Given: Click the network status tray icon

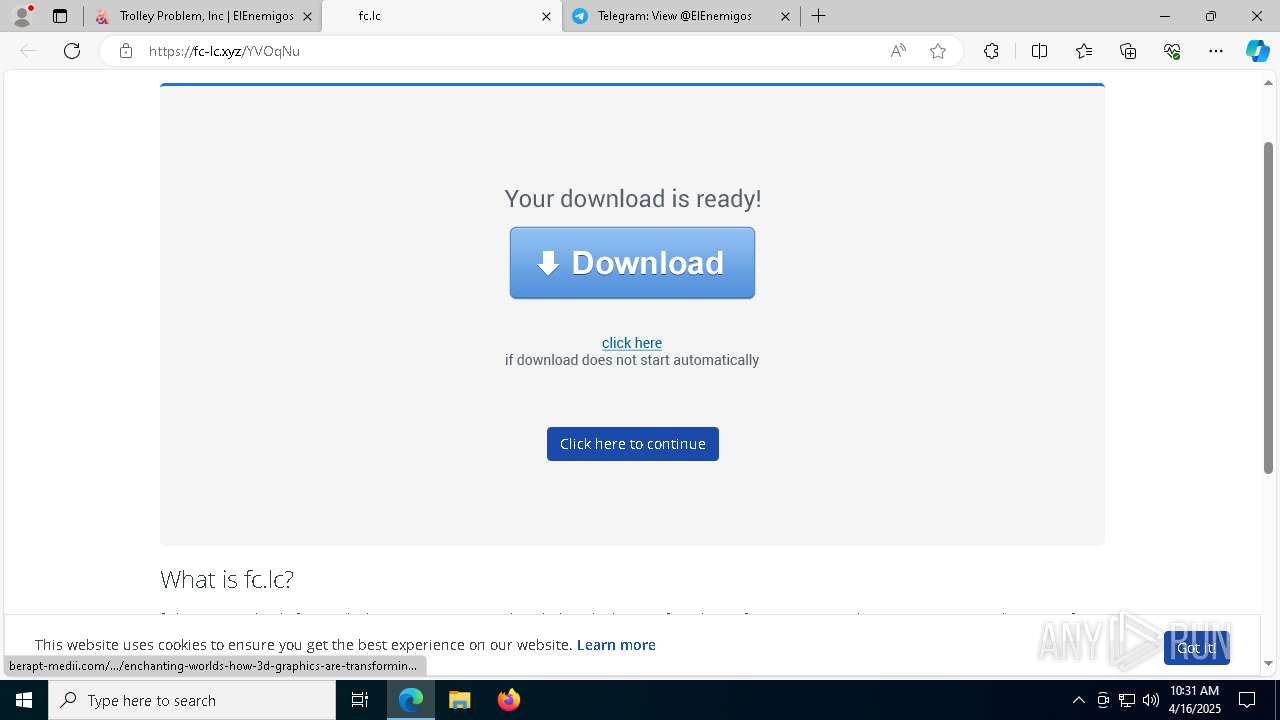Looking at the screenshot, I should click(x=1127, y=700).
